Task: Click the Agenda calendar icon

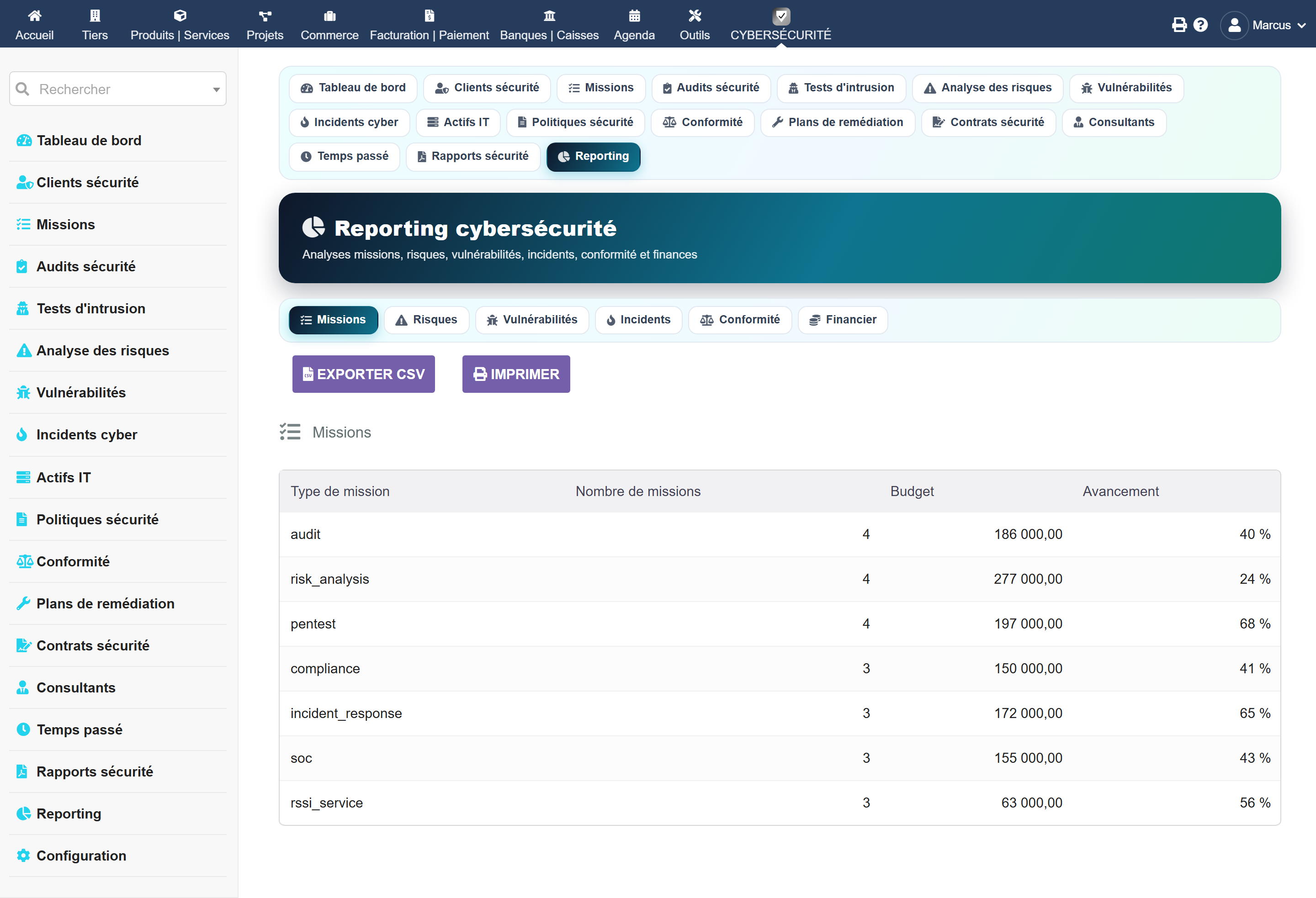Action: pos(634,15)
